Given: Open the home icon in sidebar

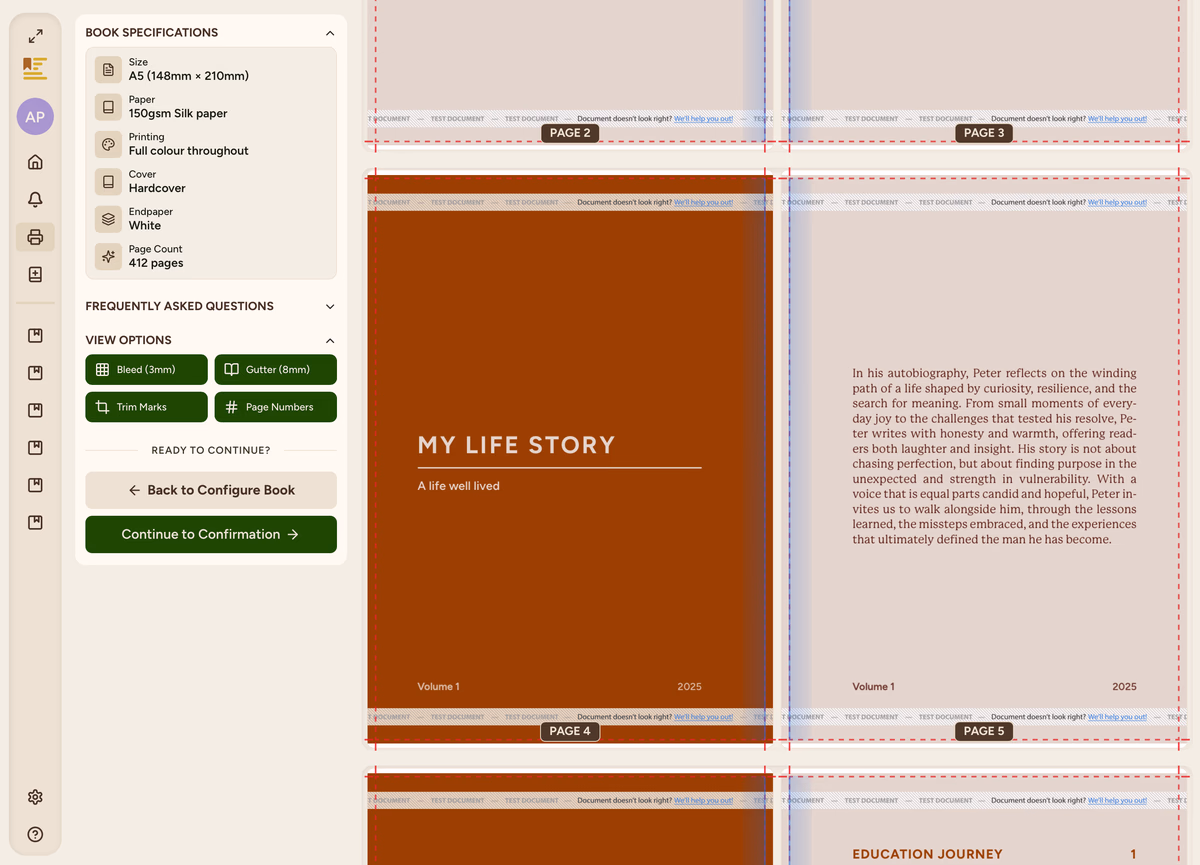Looking at the screenshot, I should [35, 162].
